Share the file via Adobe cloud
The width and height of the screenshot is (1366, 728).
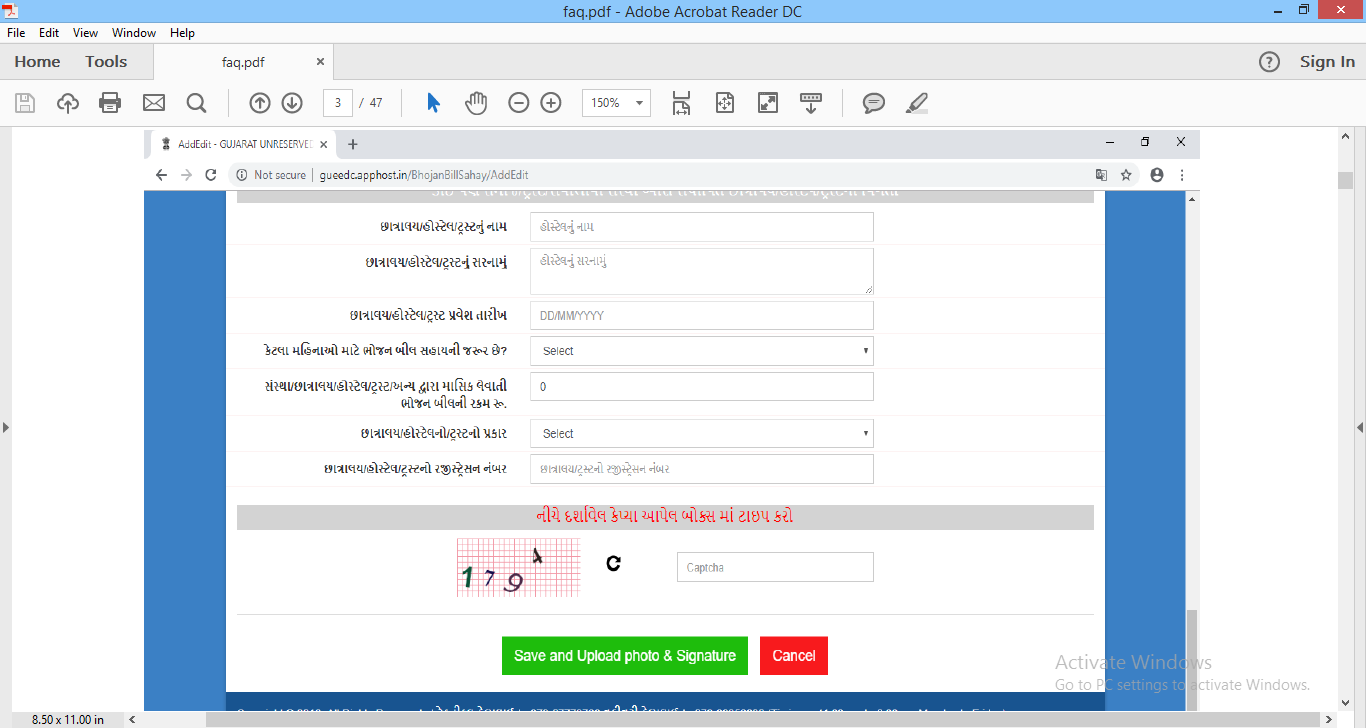[x=67, y=102]
